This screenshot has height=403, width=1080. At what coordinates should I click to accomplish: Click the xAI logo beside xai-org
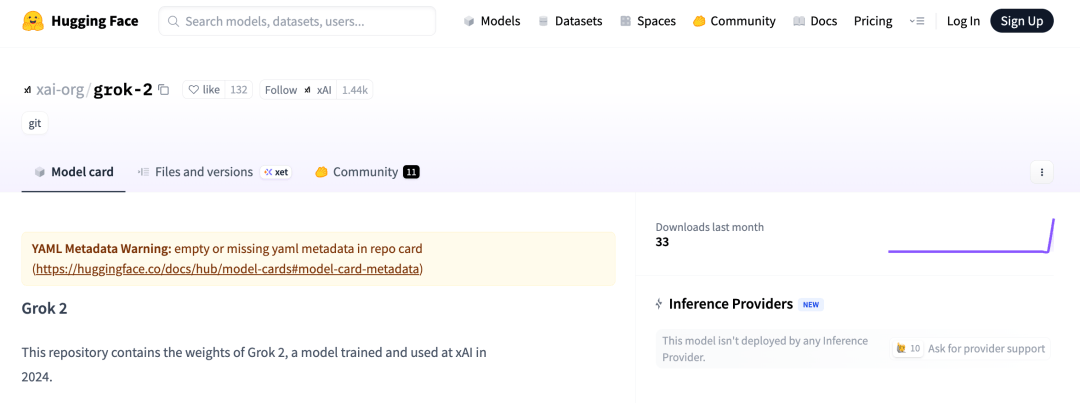[28, 90]
